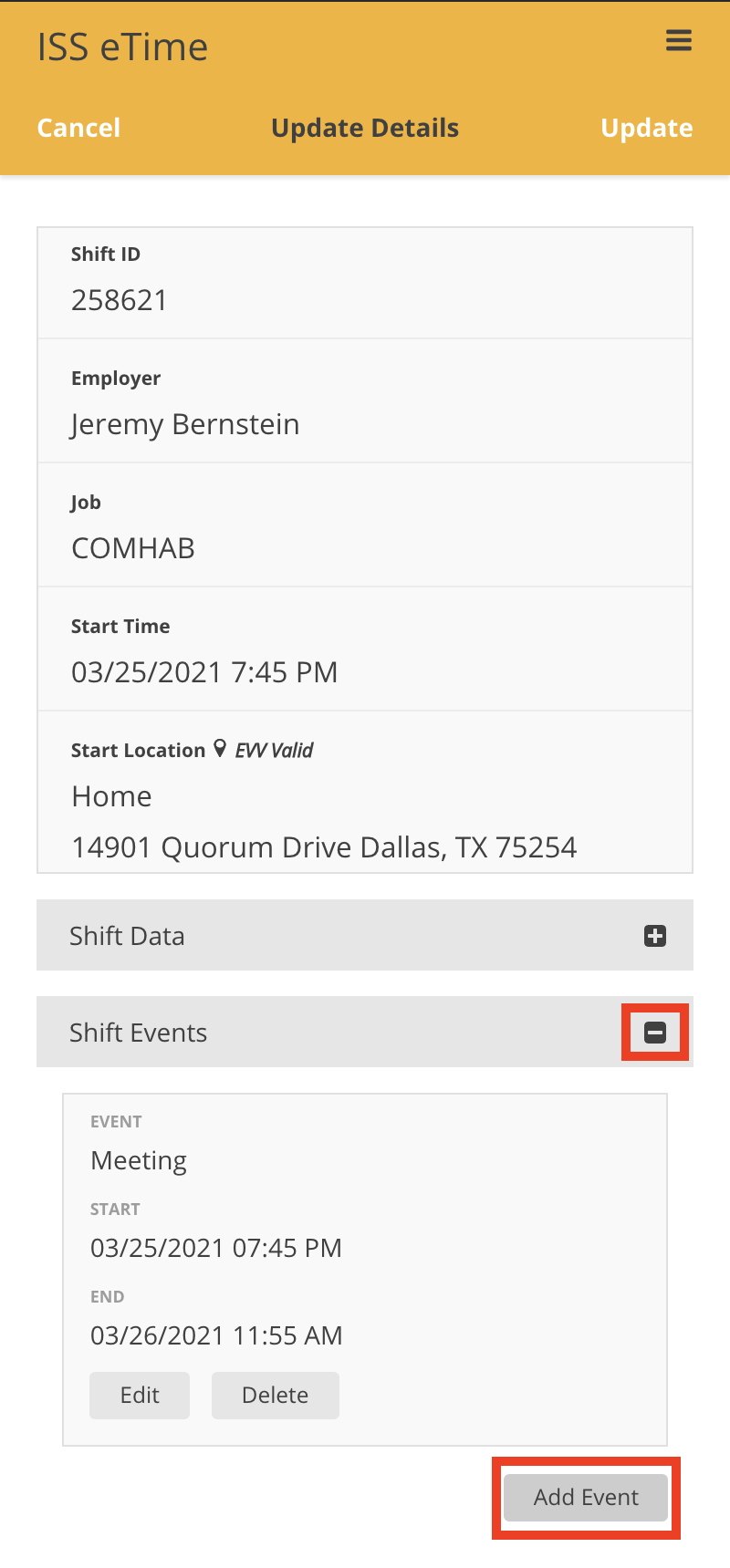Click the Shift Data section header
This screenshot has width=730, height=1568.
point(128,936)
